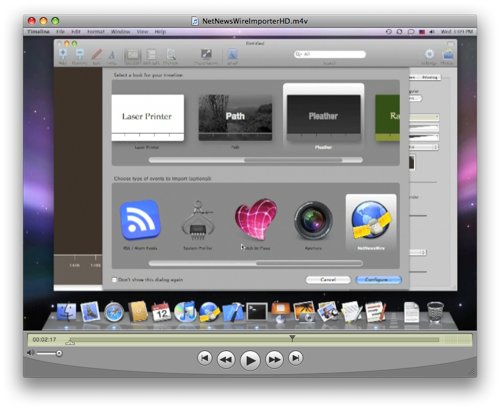Image resolution: width=500 pixels, height=409 pixels.
Task: Open Address Book icon in the dock
Action: [138, 312]
